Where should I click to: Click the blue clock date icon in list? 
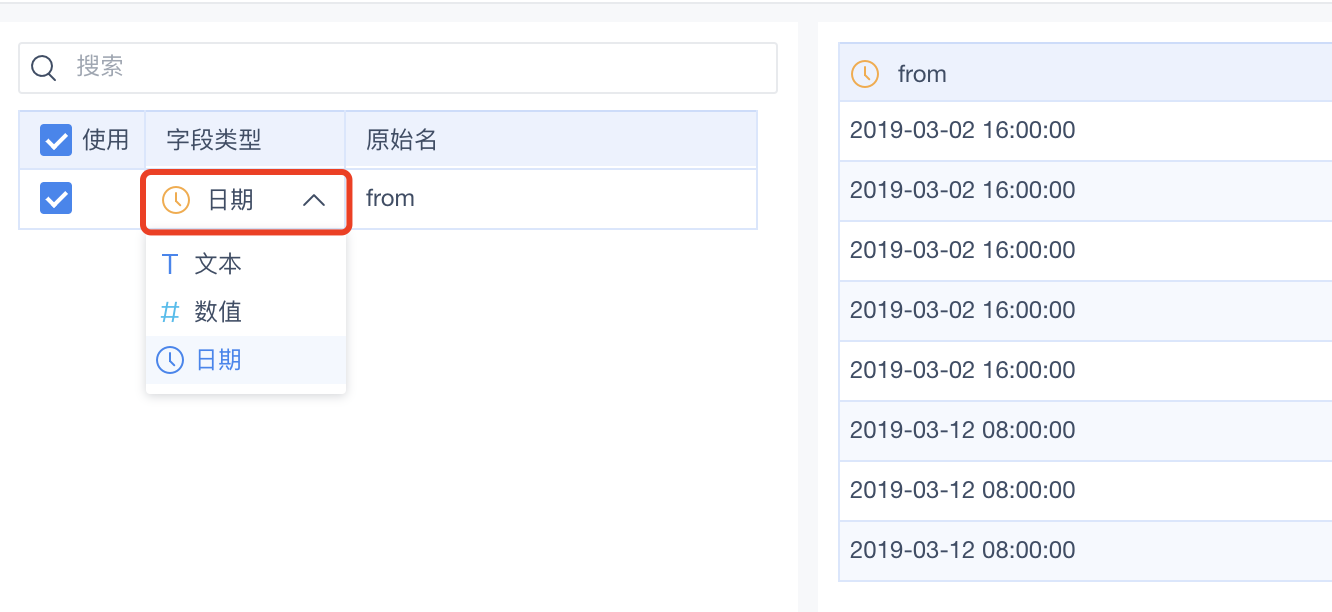coord(170,360)
